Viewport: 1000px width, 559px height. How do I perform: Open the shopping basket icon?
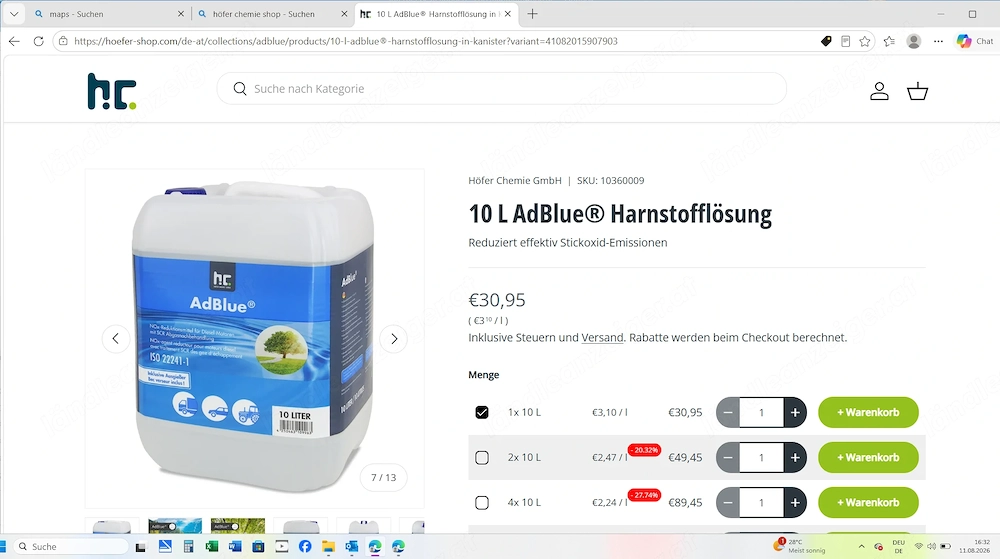pyautogui.click(x=917, y=91)
